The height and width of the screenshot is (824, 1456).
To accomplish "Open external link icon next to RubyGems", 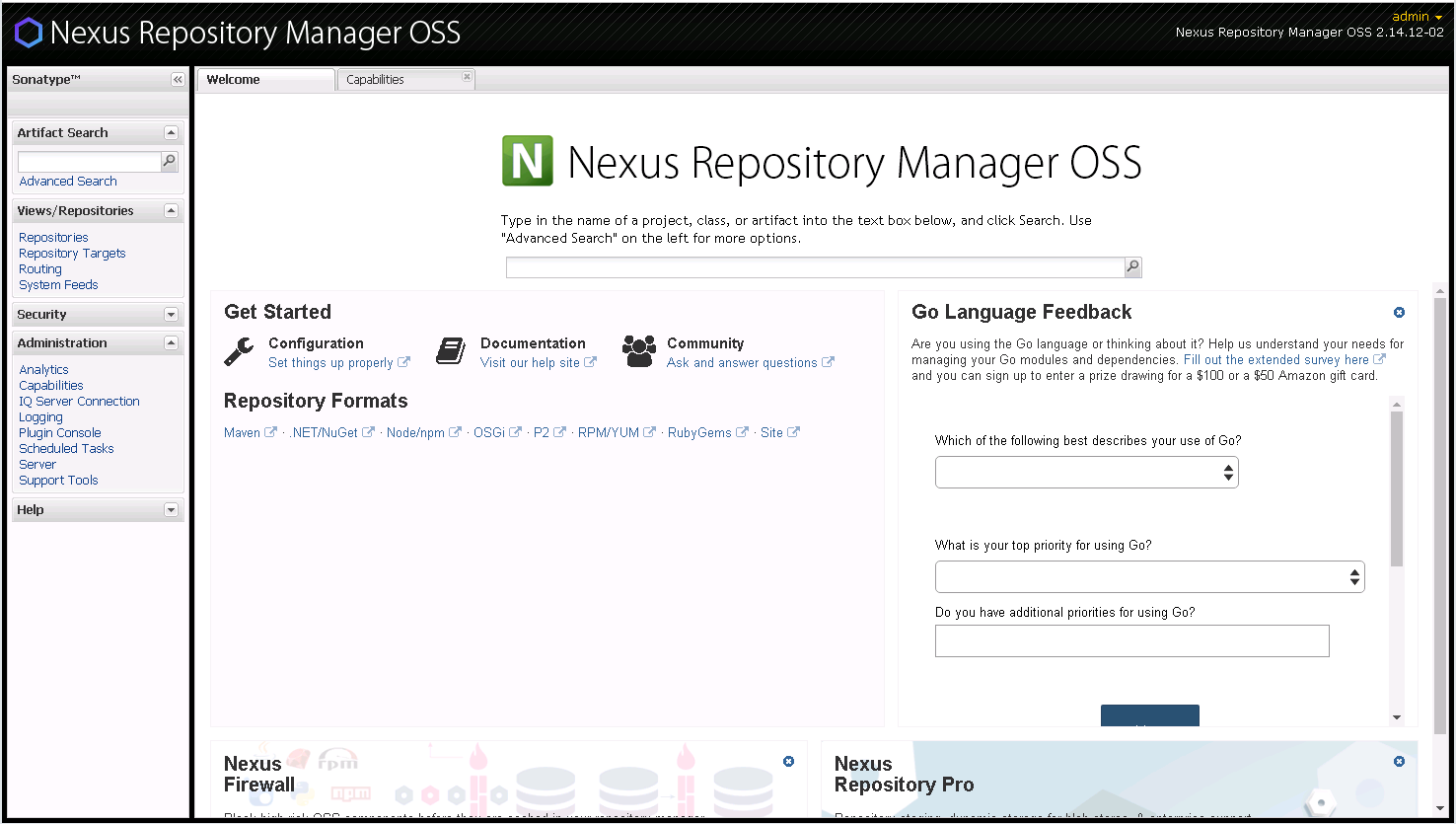I will pos(742,432).
